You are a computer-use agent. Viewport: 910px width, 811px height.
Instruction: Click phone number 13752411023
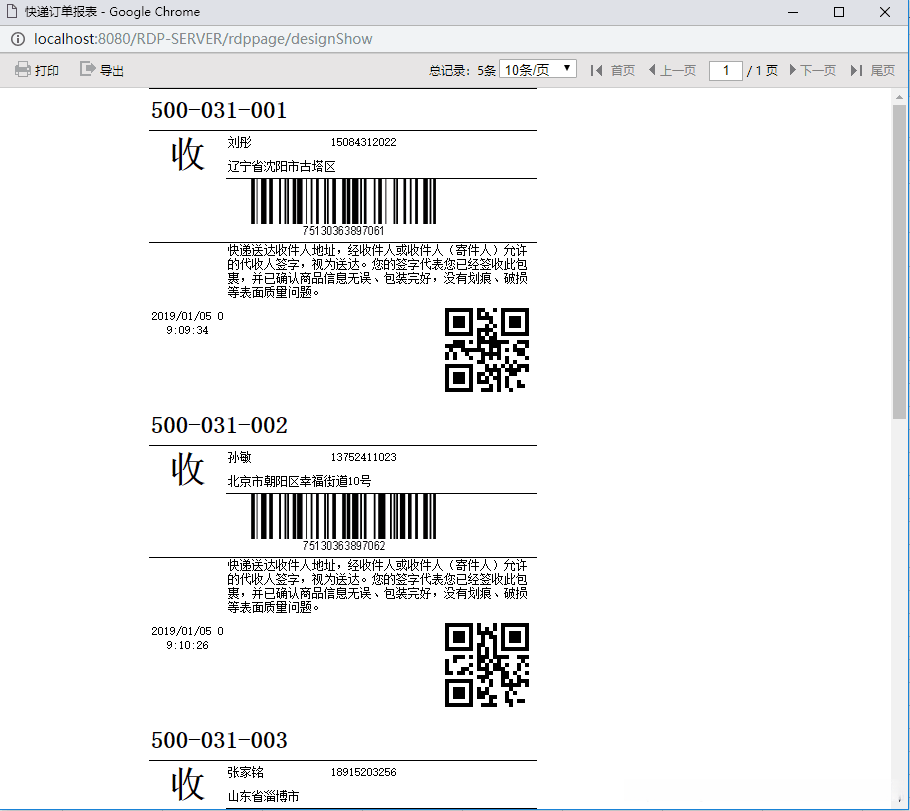[x=363, y=457]
